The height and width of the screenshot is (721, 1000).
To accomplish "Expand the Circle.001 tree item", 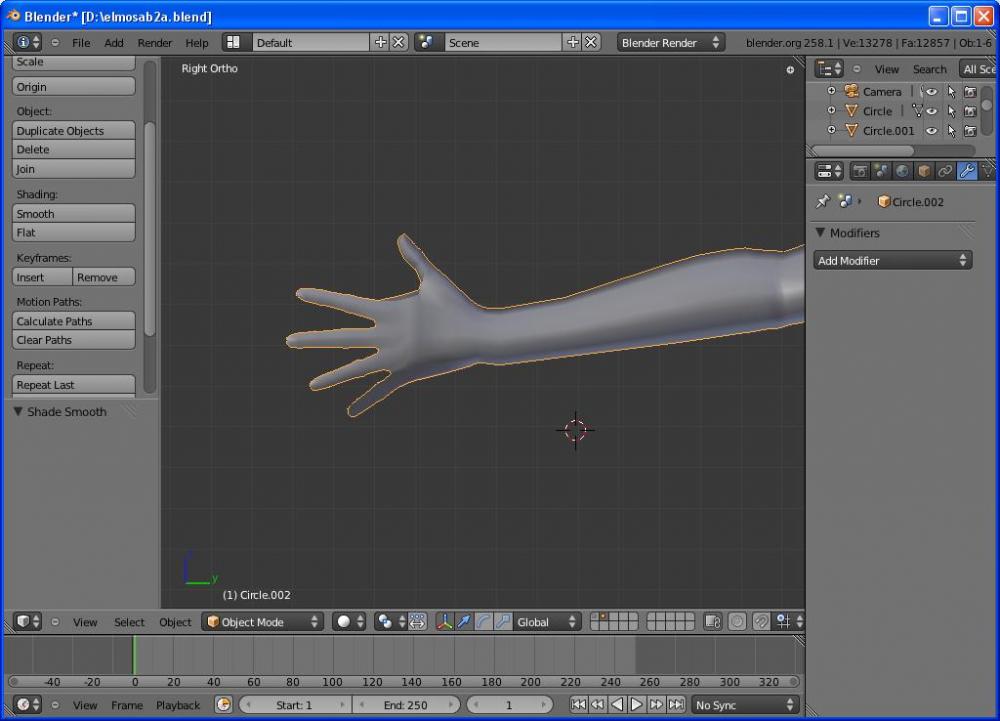I will [x=831, y=130].
